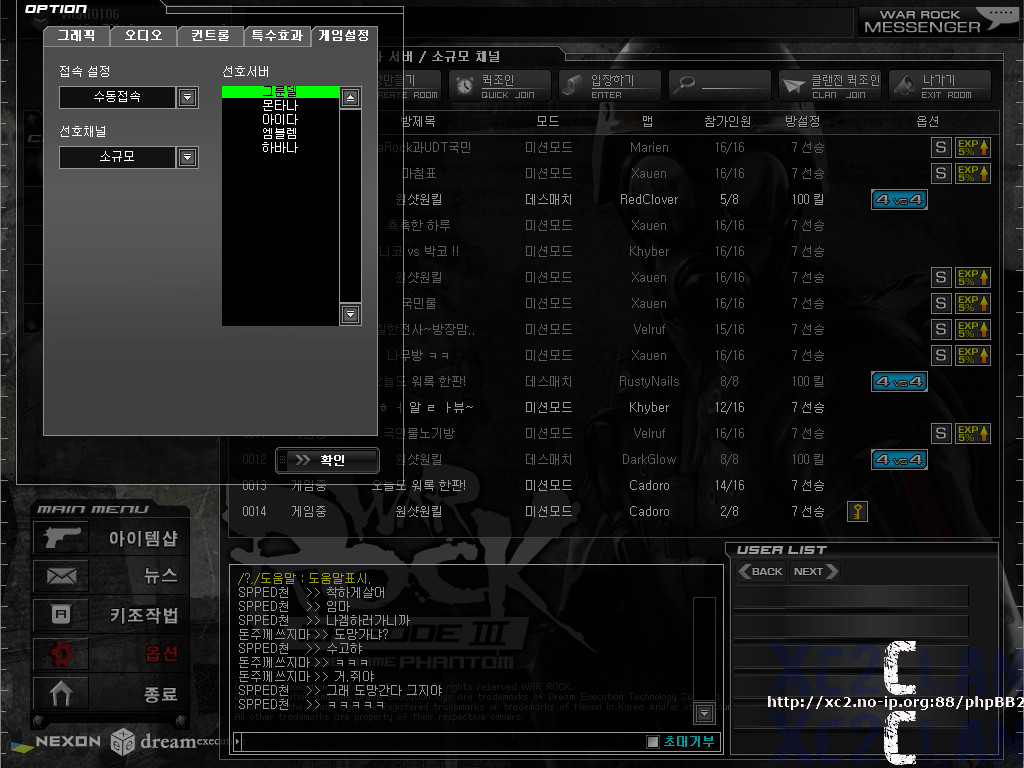Screen dimensions: 1024x768
Task: Toggle the 초대거부 invite-refusal checkbox
Action: [x=653, y=741]
